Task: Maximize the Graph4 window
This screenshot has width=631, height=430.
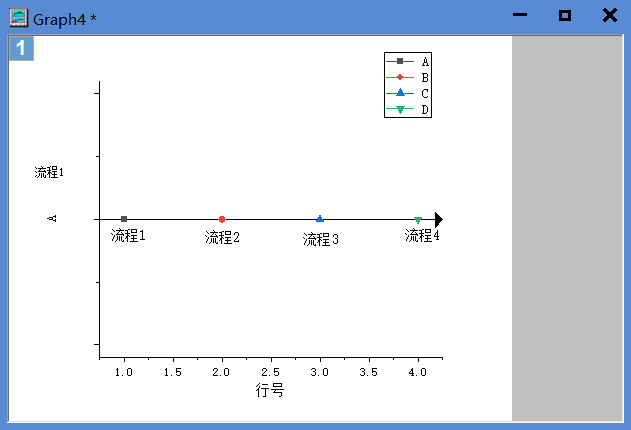Action: [x=565, y=15]
